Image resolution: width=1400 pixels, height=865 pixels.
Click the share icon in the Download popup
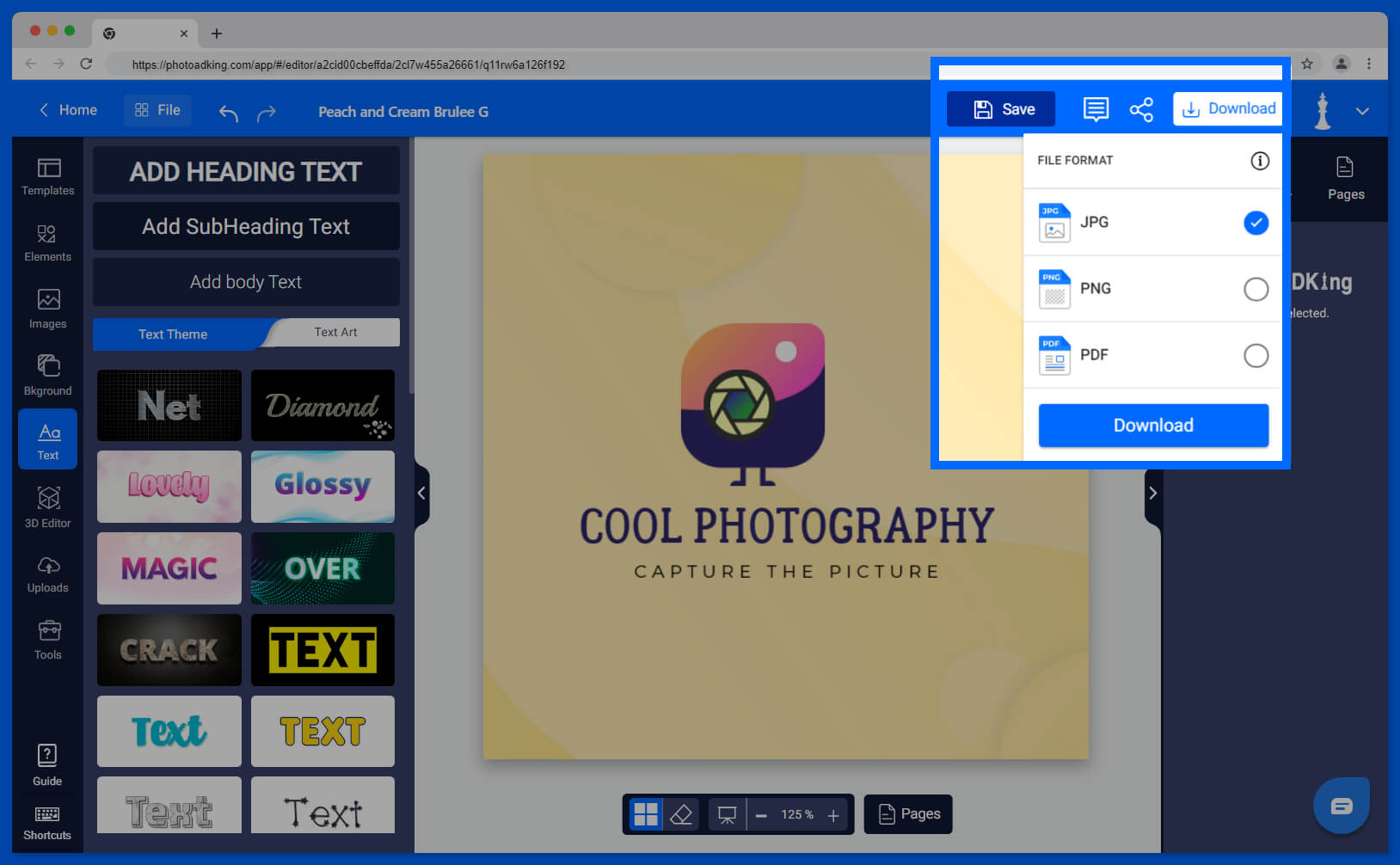click(1141, 109)
